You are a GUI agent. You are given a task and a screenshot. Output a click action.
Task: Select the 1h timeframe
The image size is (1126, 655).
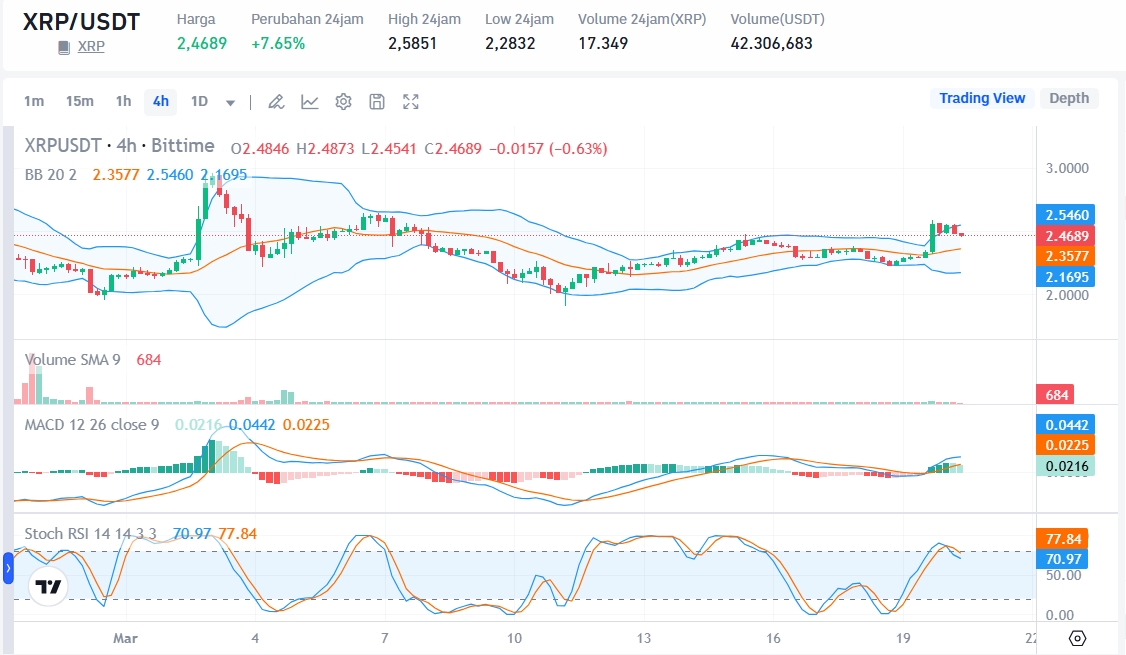[124, 101]
